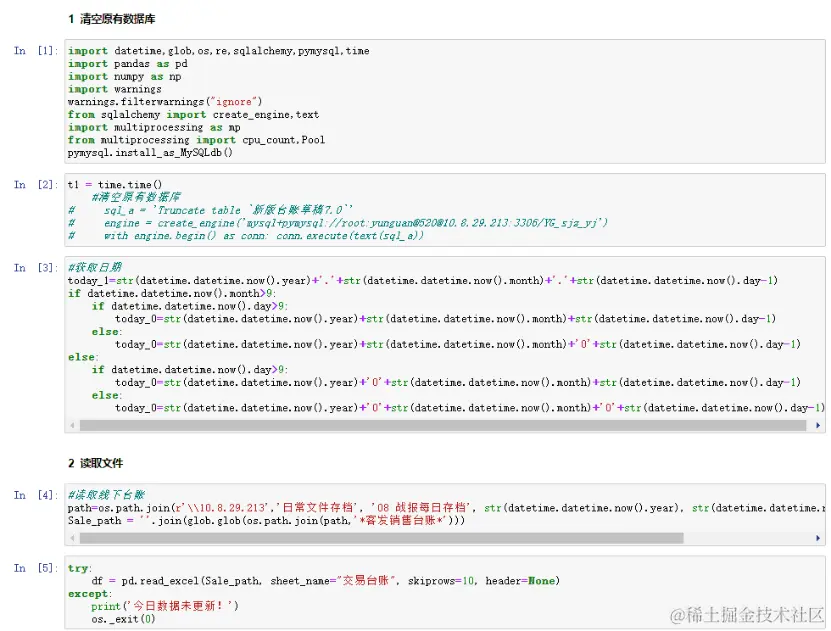This screenshot has height=631, width=831.
Task: Click the heading '2 读取文件'
Action: (95, 463)
